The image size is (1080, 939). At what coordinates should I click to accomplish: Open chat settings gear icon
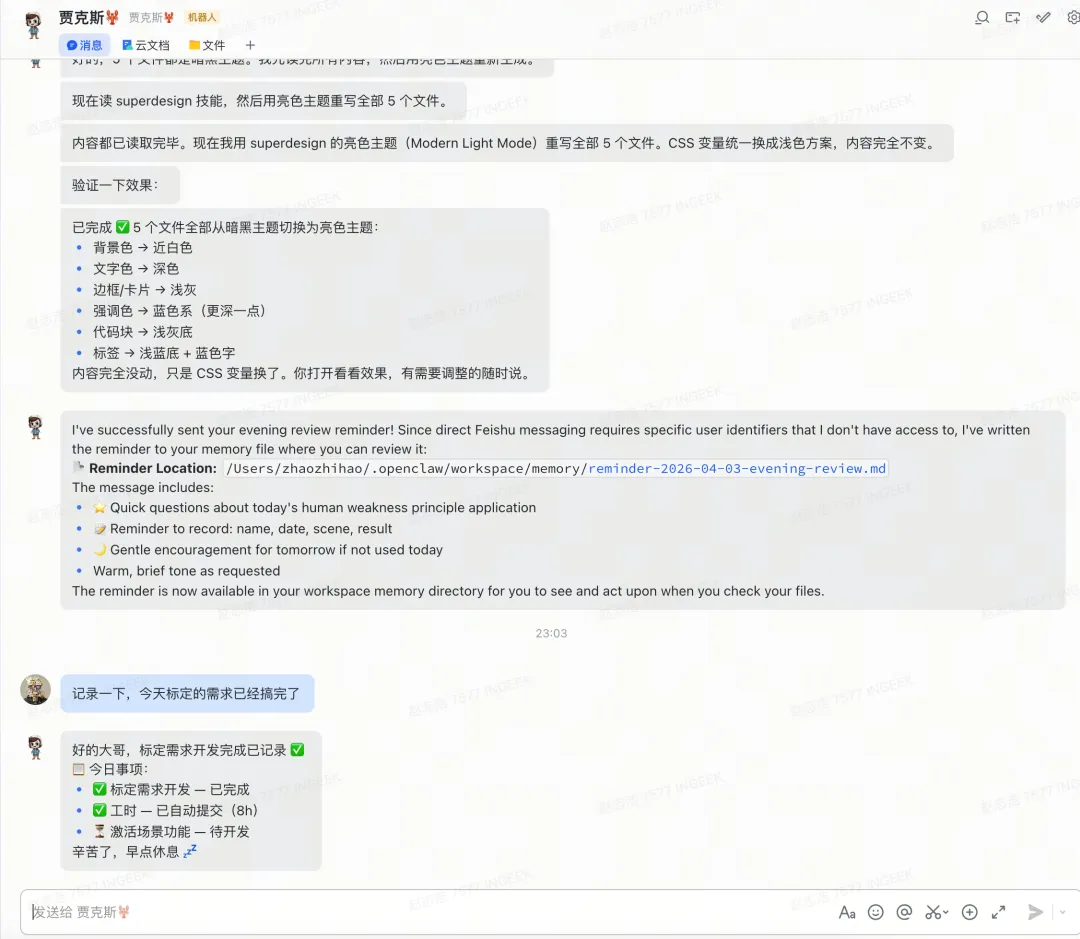pyautogui.click(x=1073, y=18)
